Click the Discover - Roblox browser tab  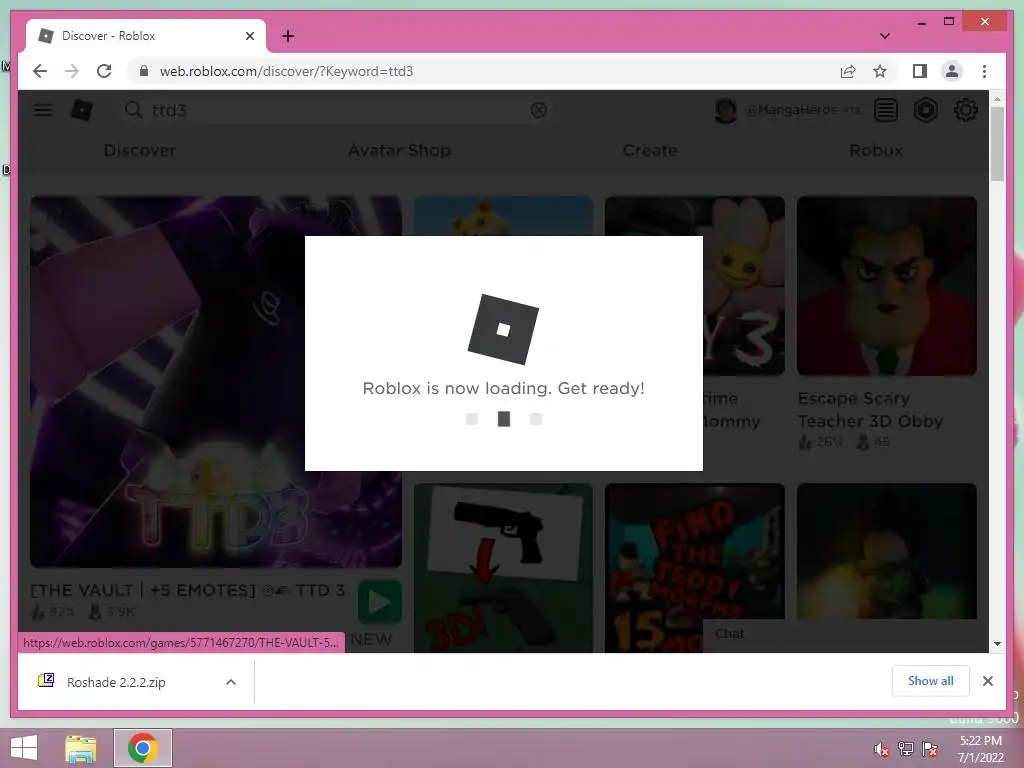click(144, 36)
